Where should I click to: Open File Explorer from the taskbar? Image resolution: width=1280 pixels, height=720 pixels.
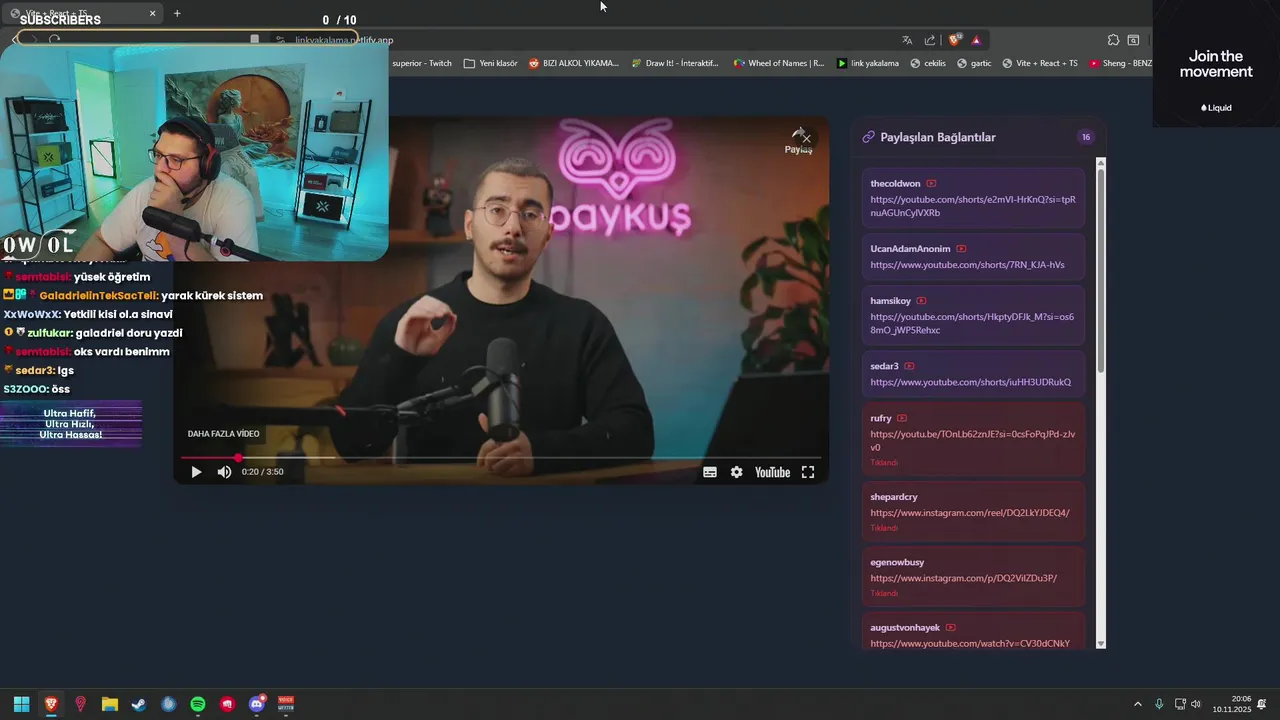coord(110,704)
